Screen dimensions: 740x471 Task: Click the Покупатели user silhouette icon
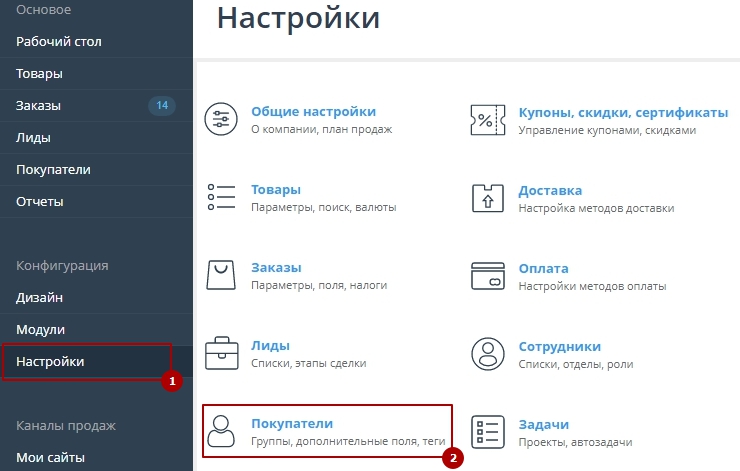click(220, 431)
